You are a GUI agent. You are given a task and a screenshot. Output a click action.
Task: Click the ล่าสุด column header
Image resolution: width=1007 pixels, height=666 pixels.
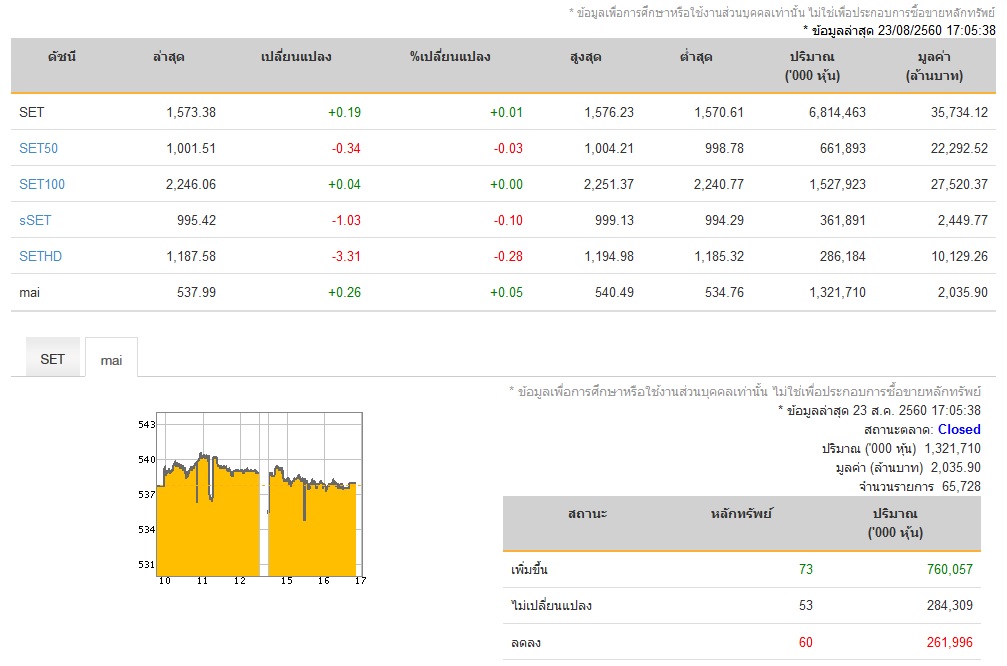[x=168, y=57]
